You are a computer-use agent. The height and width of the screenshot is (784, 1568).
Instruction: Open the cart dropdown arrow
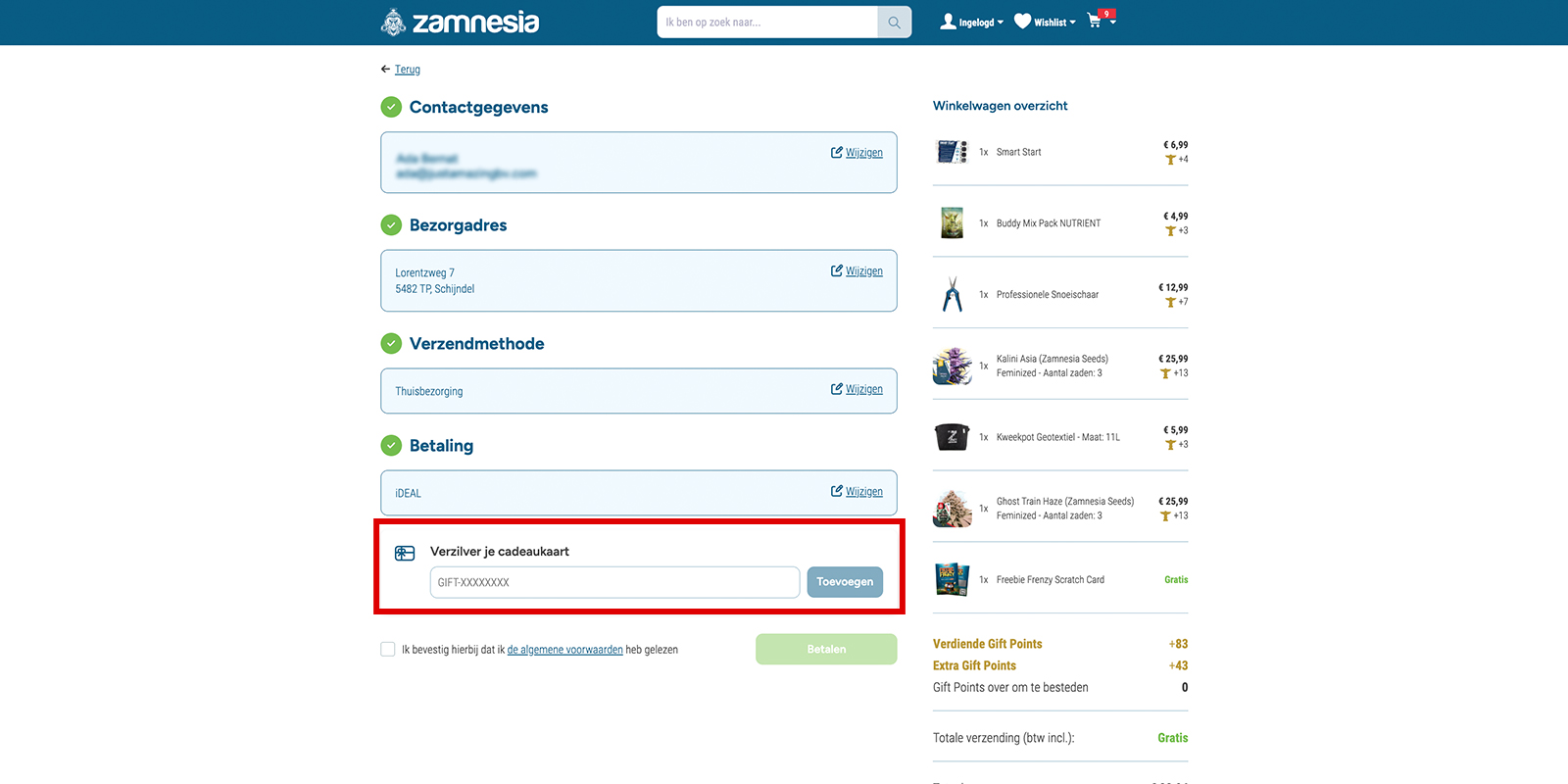(1113, 23)
